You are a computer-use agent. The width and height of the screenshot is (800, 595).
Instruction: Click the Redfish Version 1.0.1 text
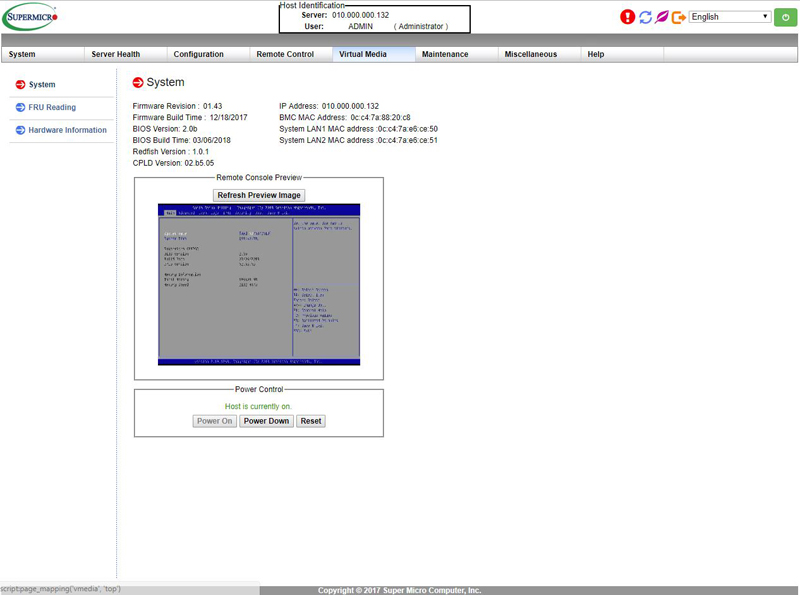[x=170, y=152]
